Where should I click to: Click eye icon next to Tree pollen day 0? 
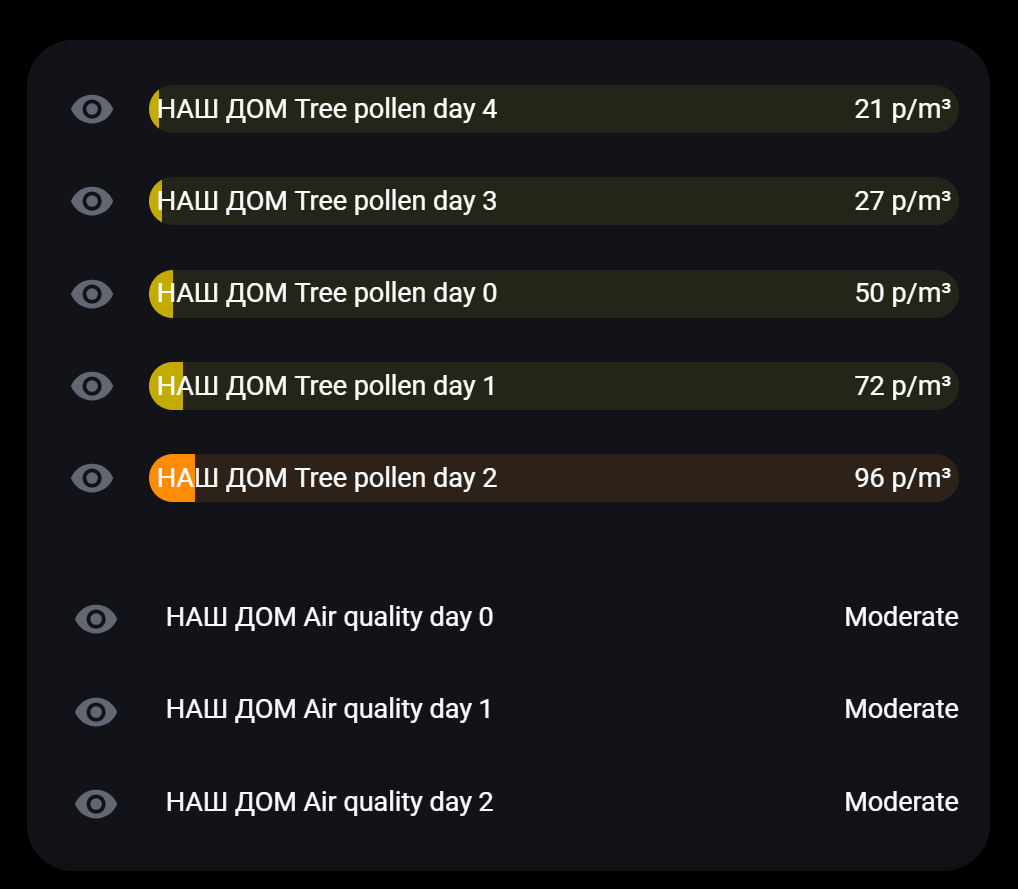pyautogui.click(x=92, y=294)
